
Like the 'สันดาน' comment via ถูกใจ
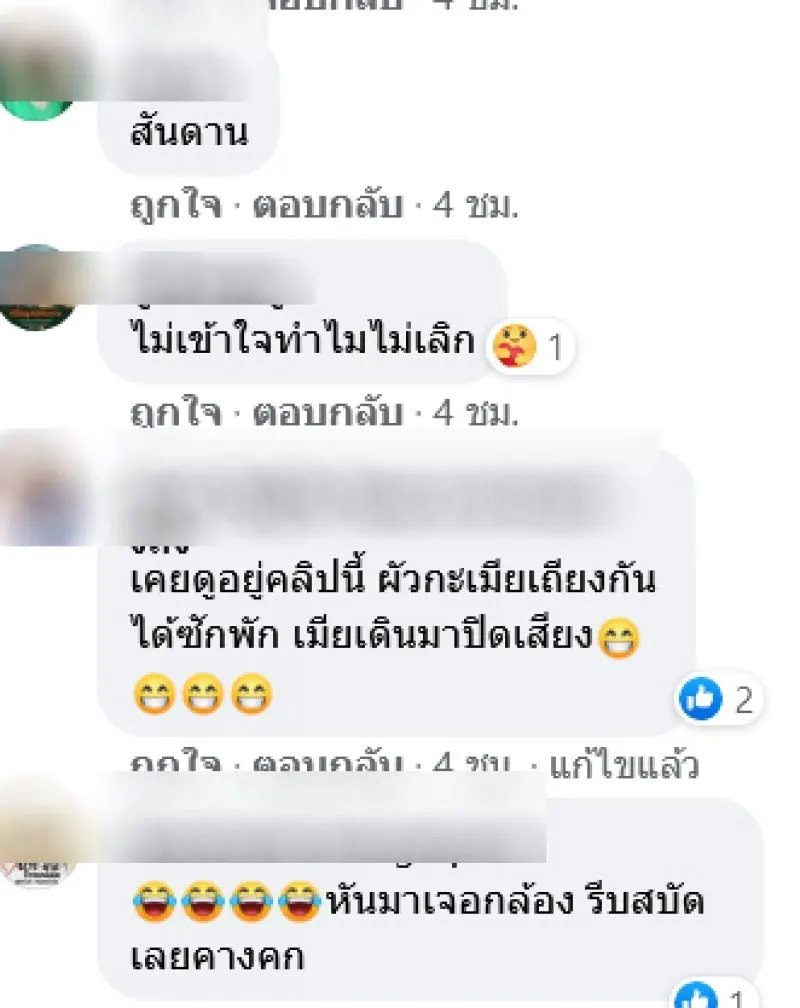[x=176, y=206]
